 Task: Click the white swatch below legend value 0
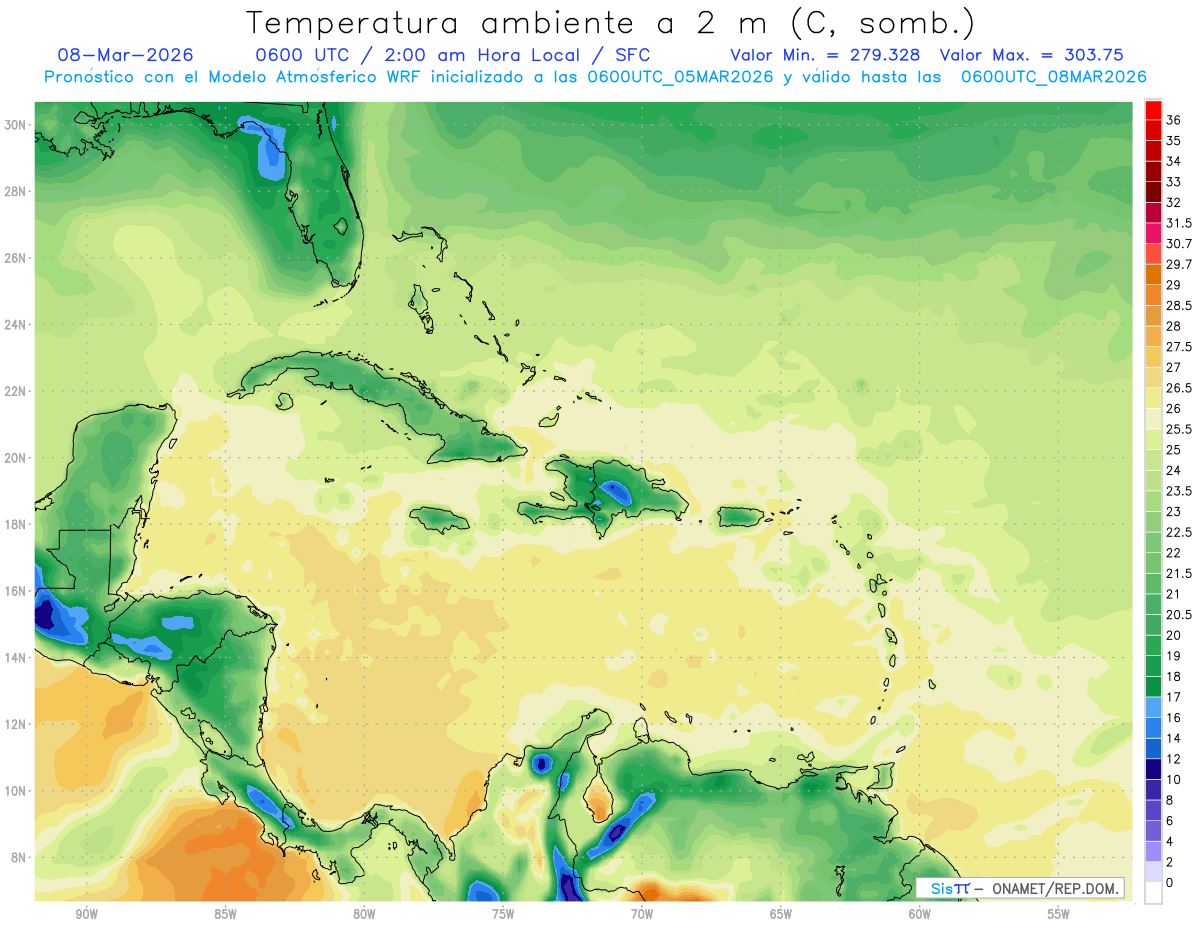tap(1153, 893)
